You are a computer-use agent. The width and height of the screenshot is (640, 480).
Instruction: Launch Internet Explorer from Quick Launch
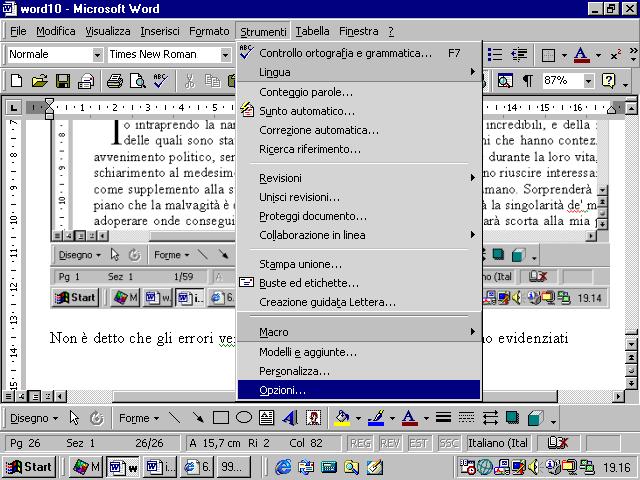tap(282, 467)
